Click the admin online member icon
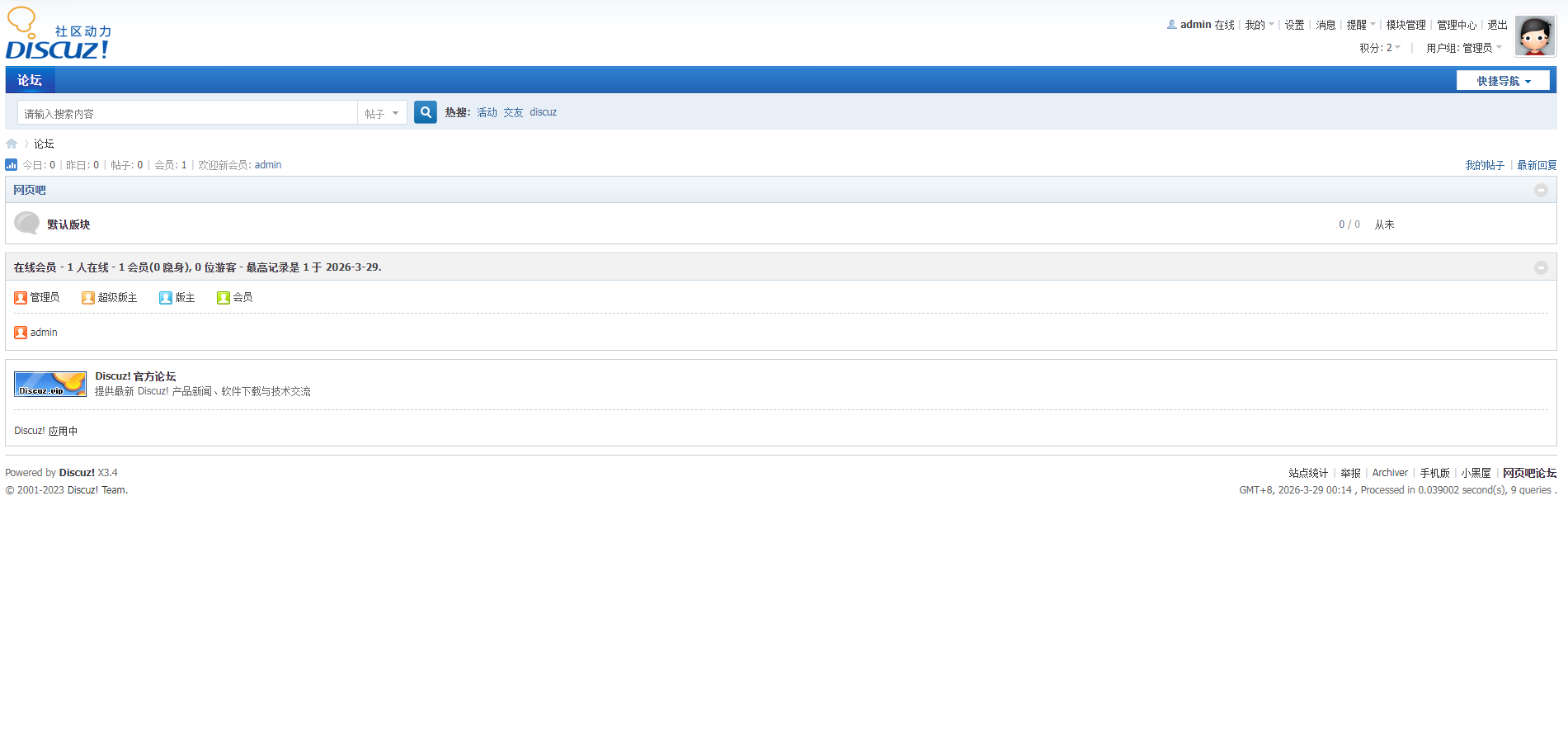 tap(21, 333)
